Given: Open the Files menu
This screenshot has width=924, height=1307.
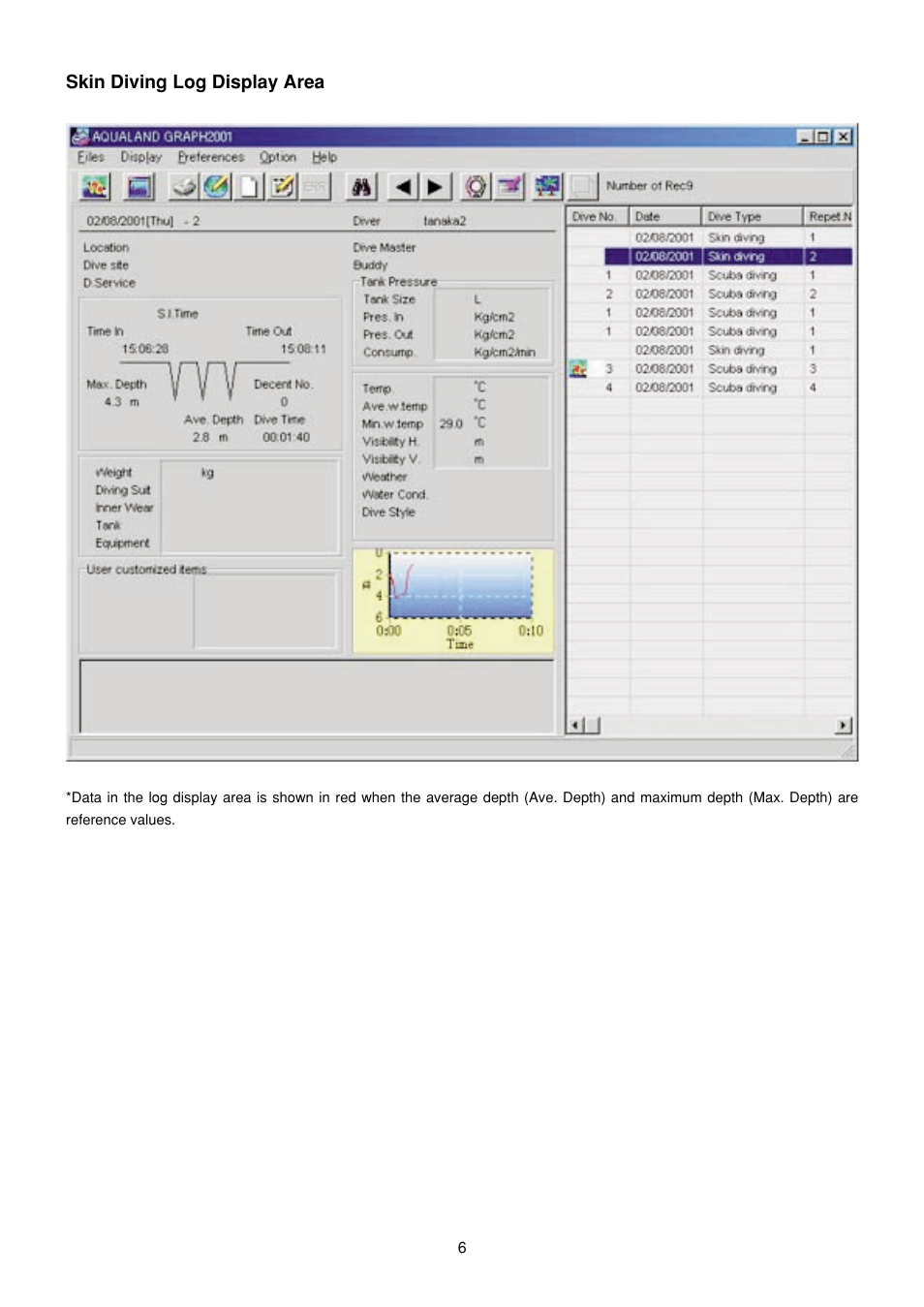Looking at the screenshot, I should pos(91,157).
